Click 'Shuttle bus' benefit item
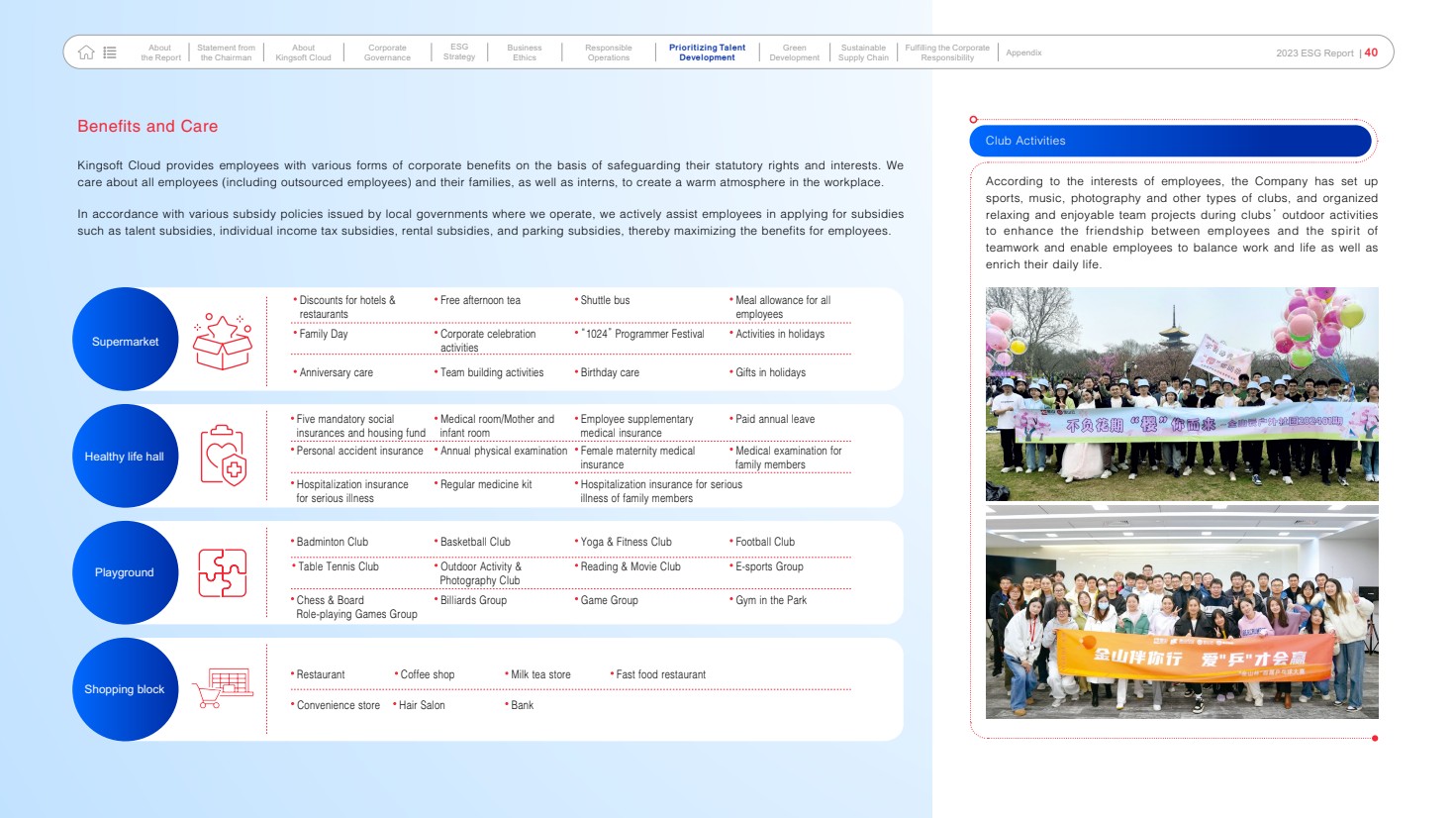 605,300
